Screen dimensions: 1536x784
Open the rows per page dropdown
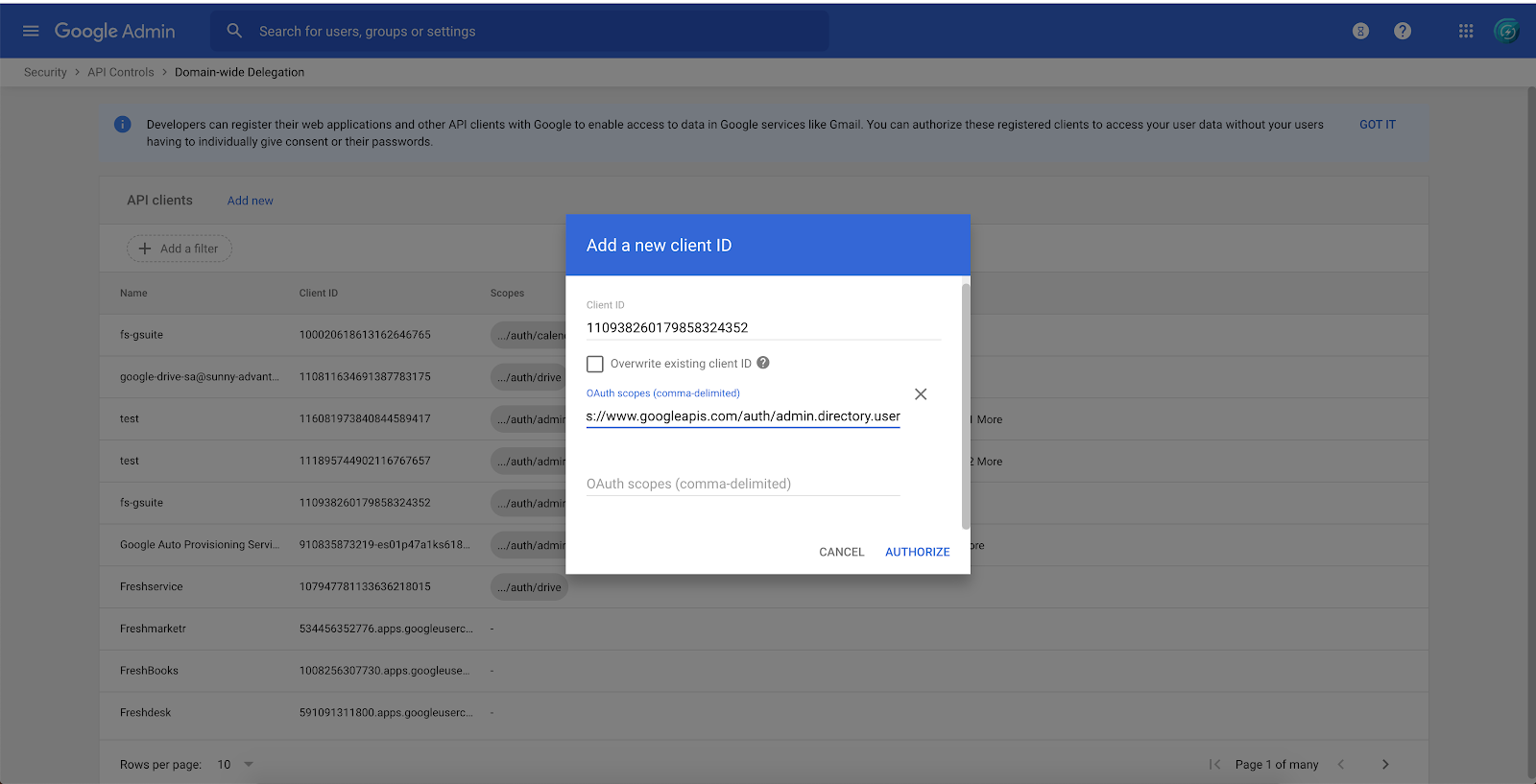pyautogui.click(x=236, y=765)
